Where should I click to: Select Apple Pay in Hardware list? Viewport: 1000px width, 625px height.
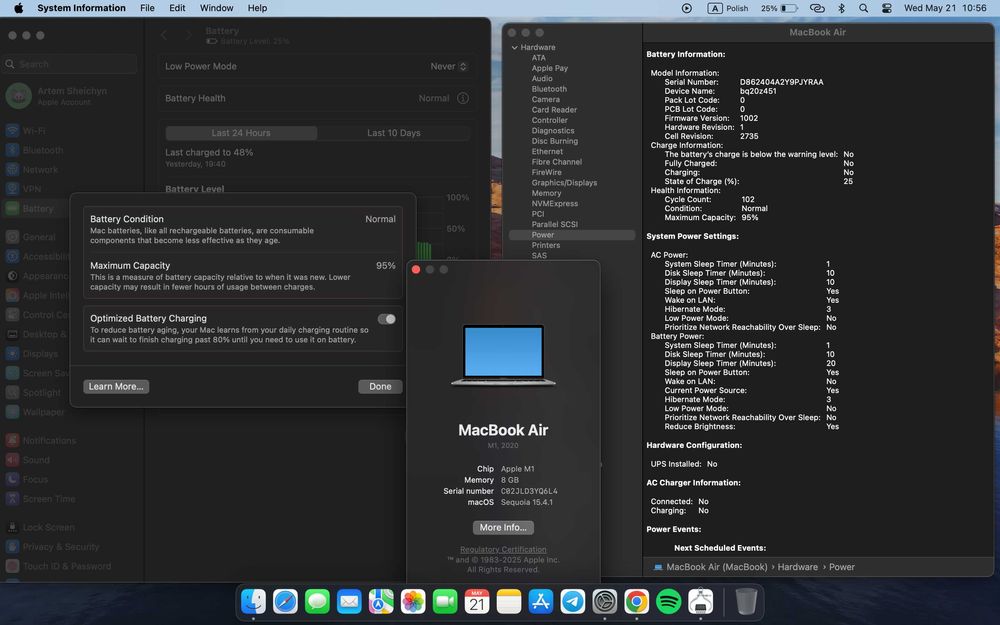click(x=550, y=68)
